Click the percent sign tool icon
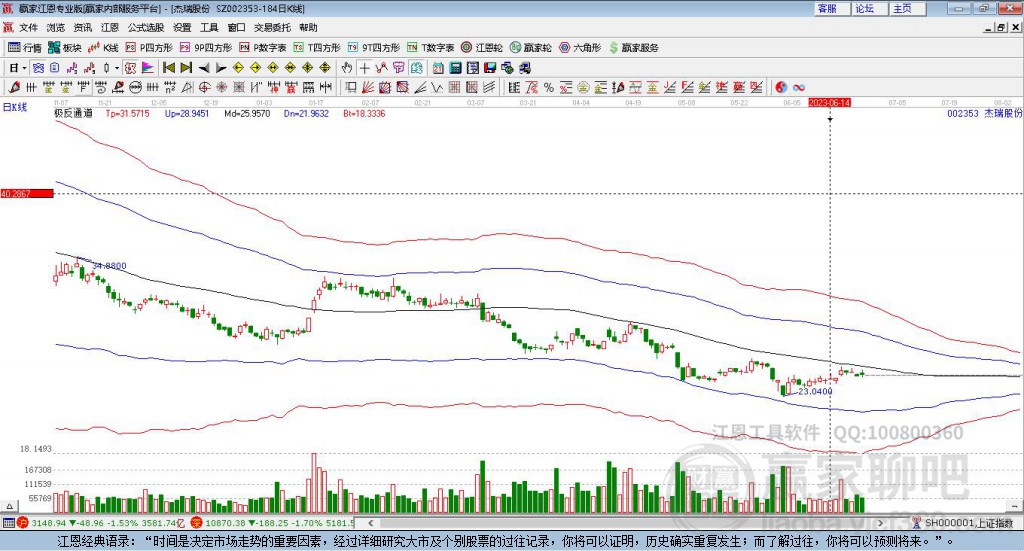The width and height of the screenshot is (1024, 551). (x=548, y=87)
